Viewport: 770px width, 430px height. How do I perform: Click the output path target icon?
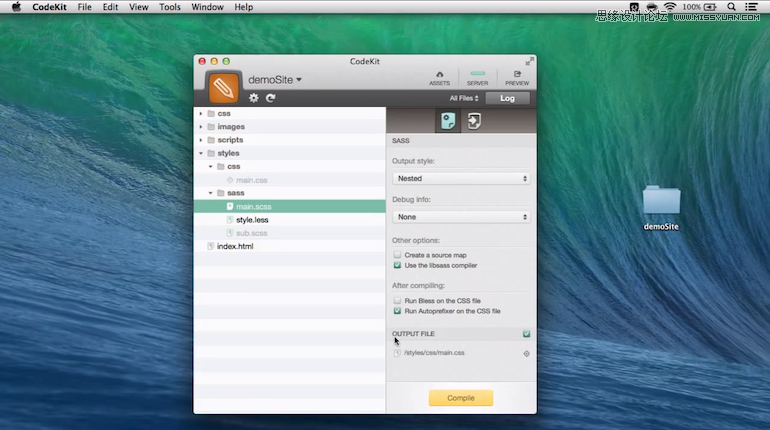526,353
